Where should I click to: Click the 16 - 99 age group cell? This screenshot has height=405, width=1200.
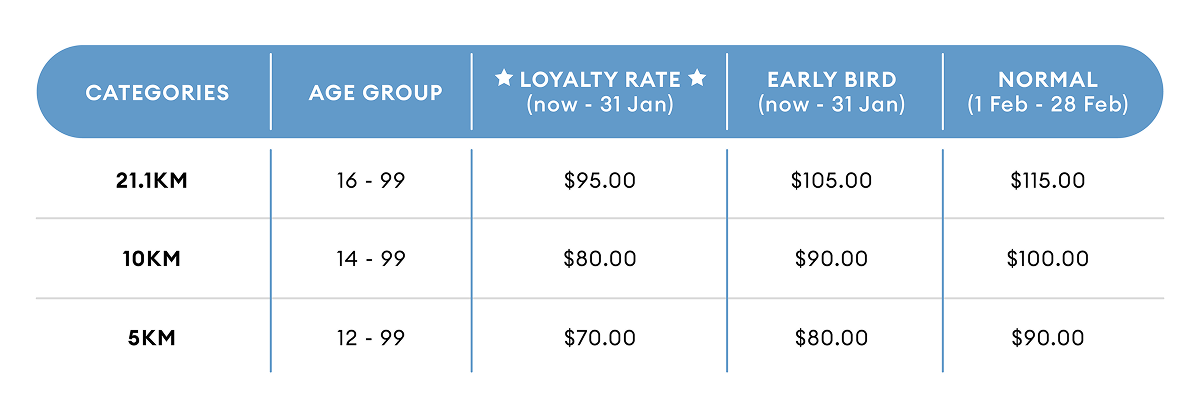point(371,181)
